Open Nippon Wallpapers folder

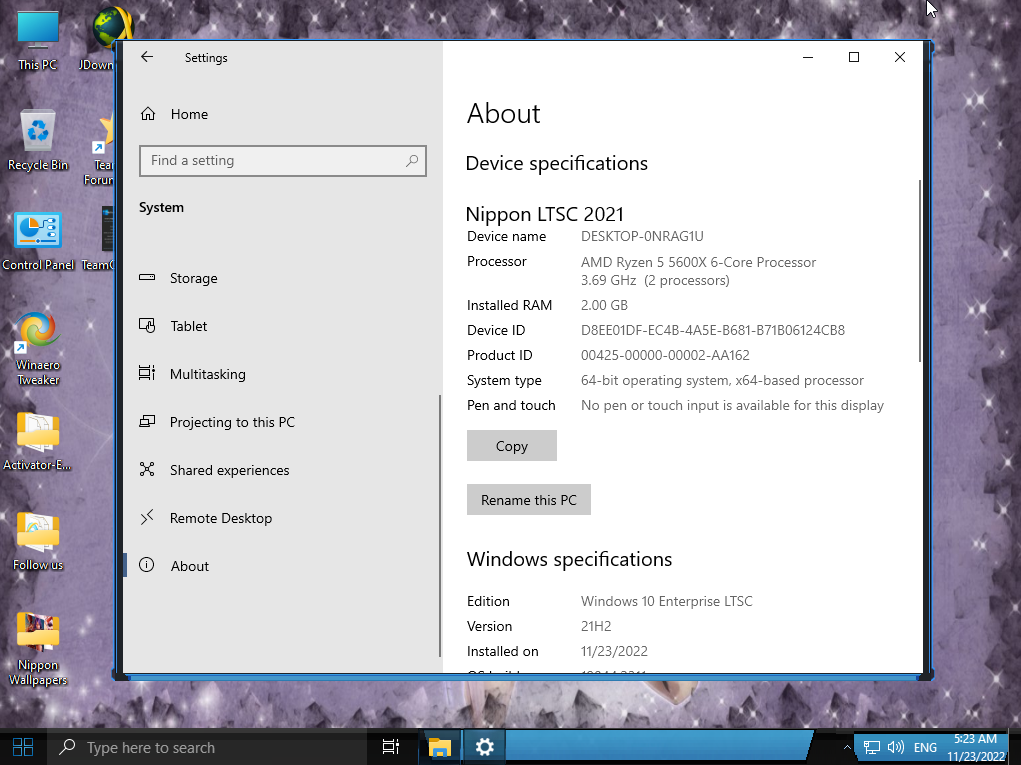pyautogui.click(x=38, y=645)
